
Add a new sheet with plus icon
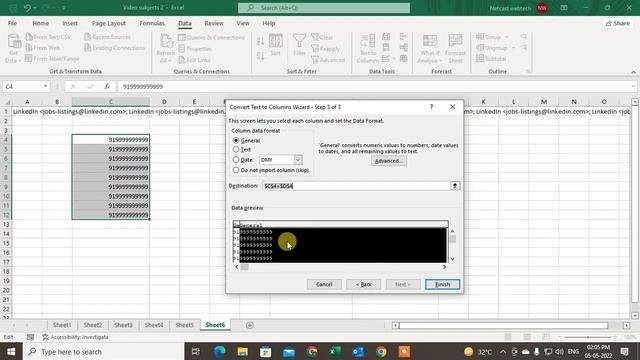pos(250,325)
